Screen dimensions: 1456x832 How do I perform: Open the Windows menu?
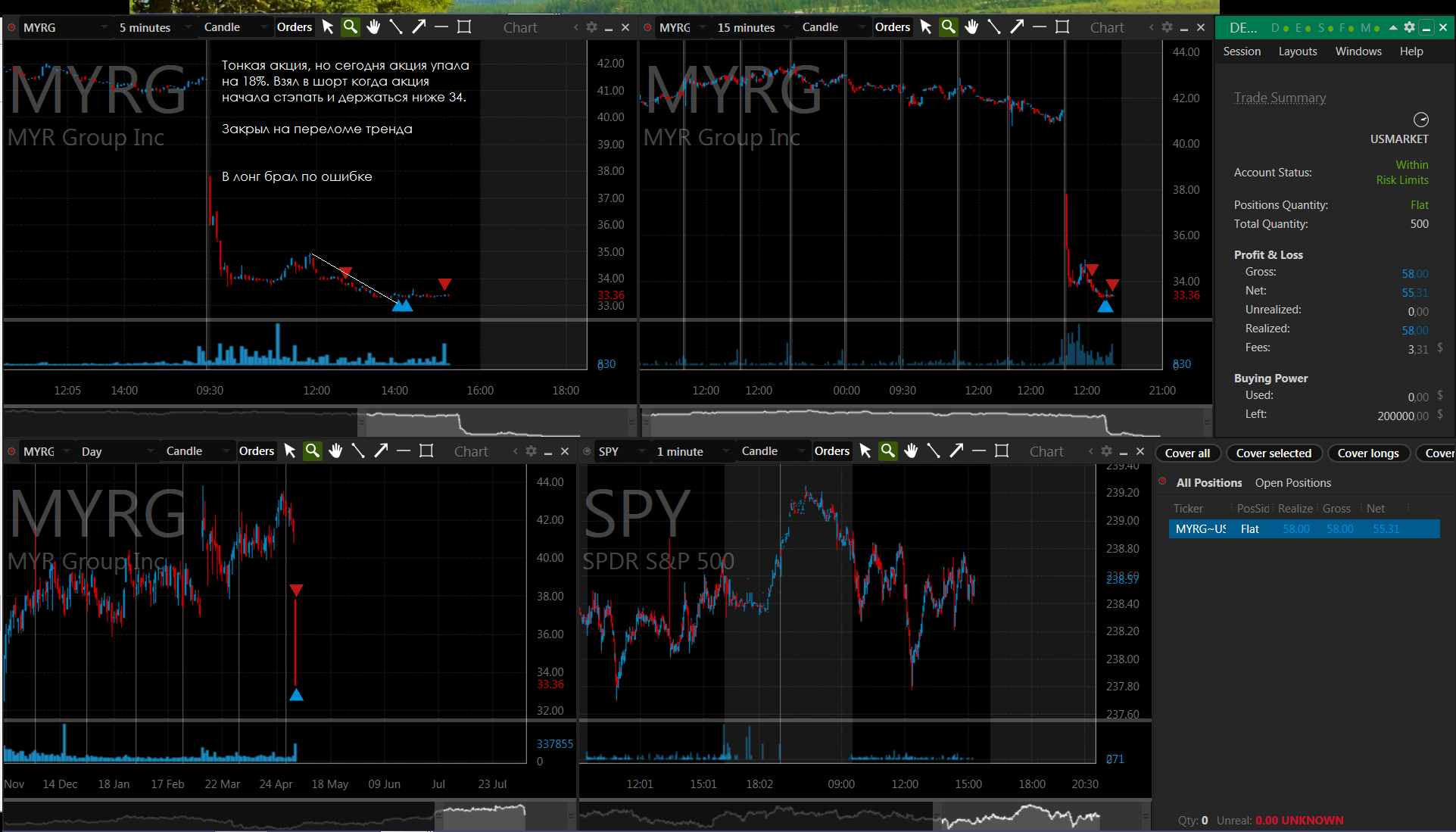tap(1358, 51)
